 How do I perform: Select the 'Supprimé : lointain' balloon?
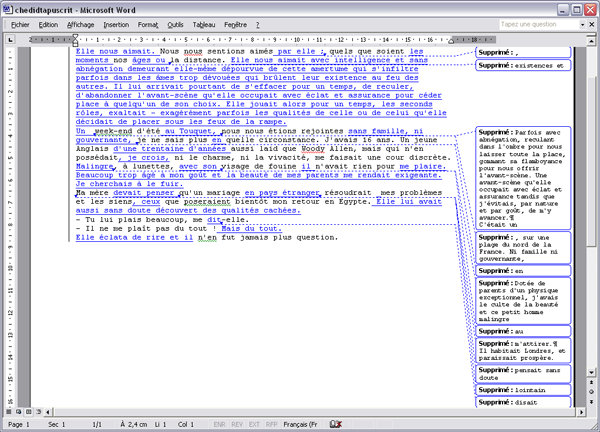tap(523, 390)
